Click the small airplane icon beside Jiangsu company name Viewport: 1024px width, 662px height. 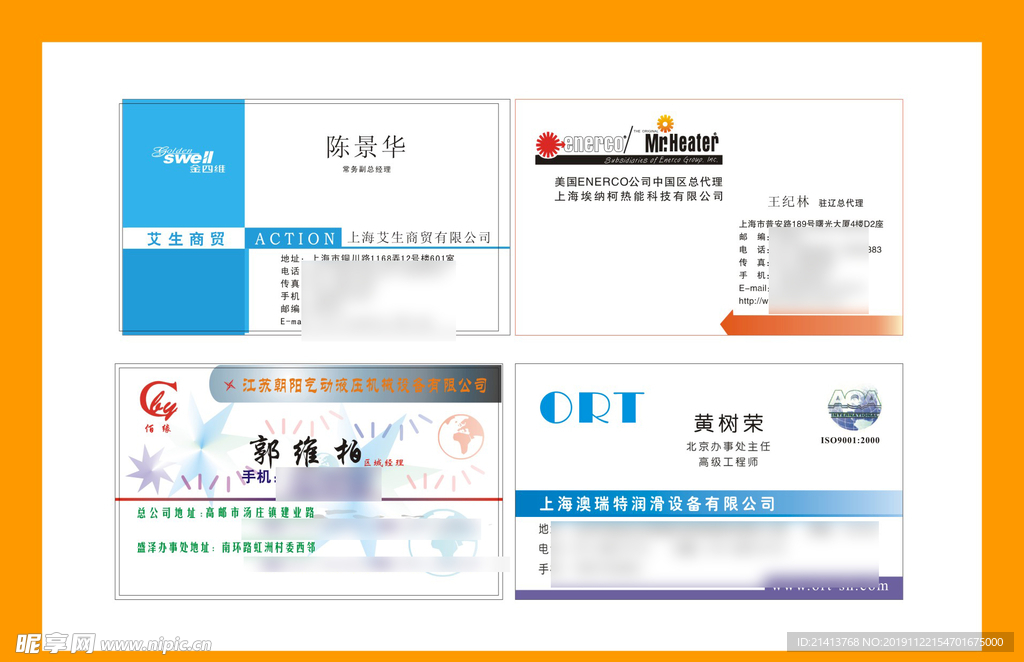[230, 385]
